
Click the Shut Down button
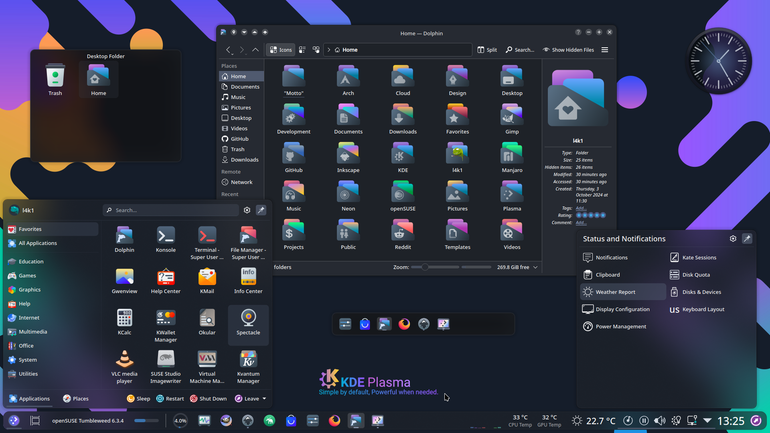tap(208, 399)
